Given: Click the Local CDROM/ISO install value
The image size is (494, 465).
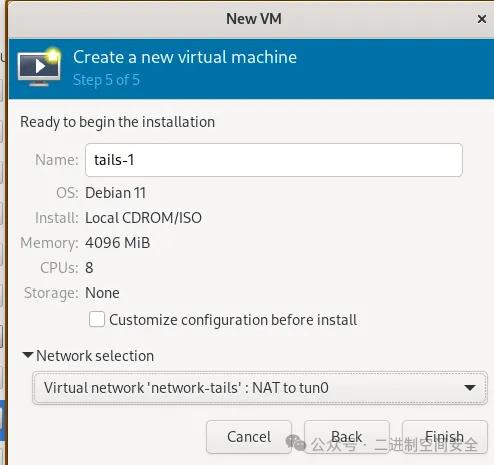Looking at the screenshot, I should point(143,218).
